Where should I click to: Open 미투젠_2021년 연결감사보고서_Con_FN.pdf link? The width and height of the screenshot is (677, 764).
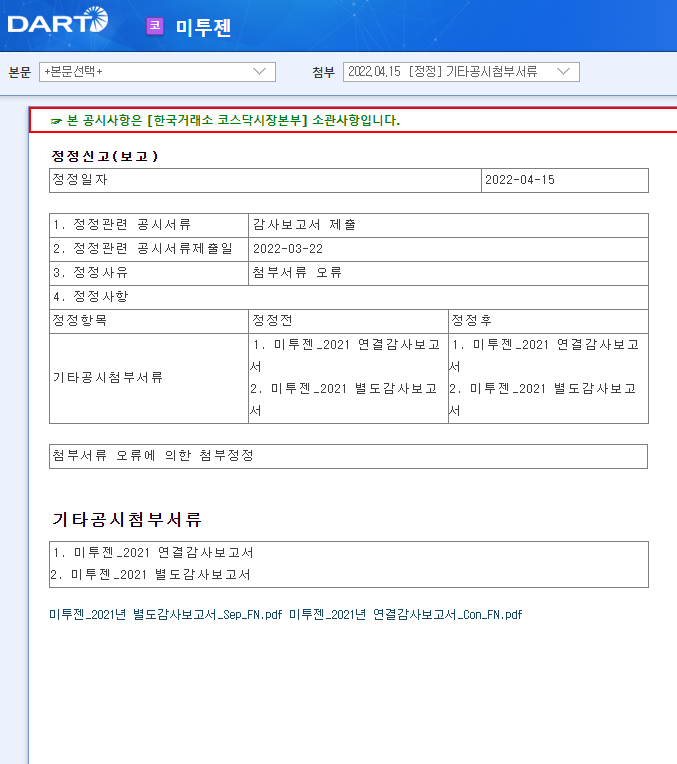click(x=406, y=614)
